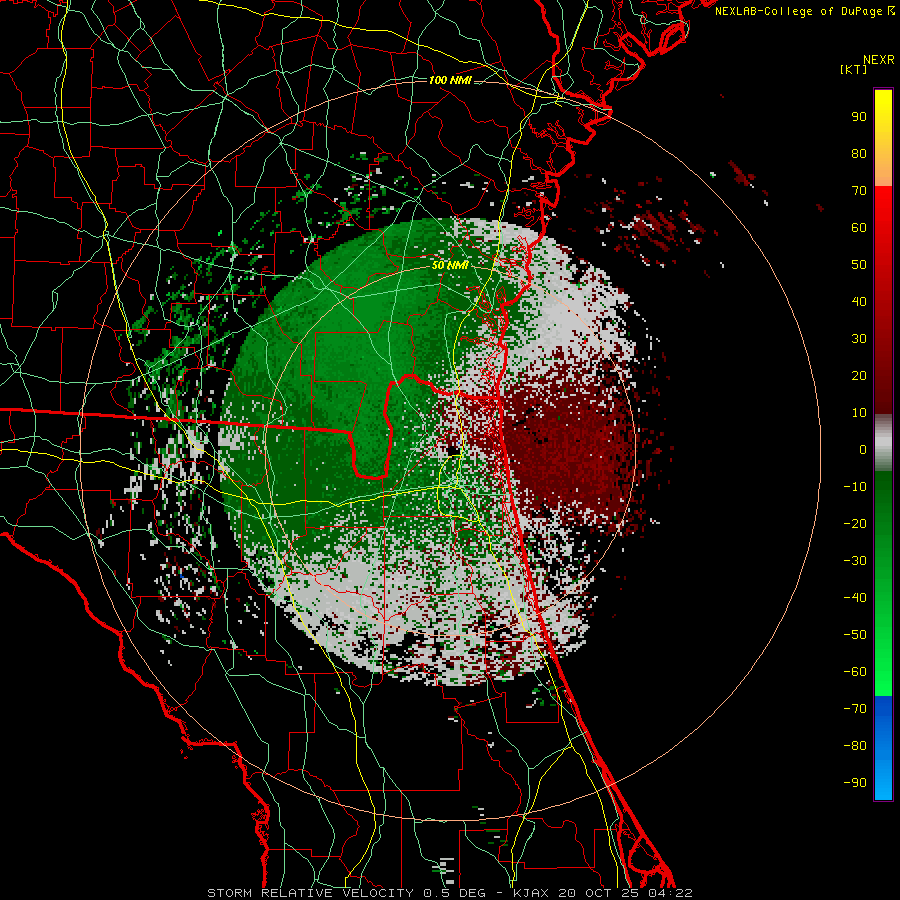Image resolution: width=900 pixels, height=900 pixels.
Task: Click the 40 value on the velocity scale
Action: click(x=859, y=302)
